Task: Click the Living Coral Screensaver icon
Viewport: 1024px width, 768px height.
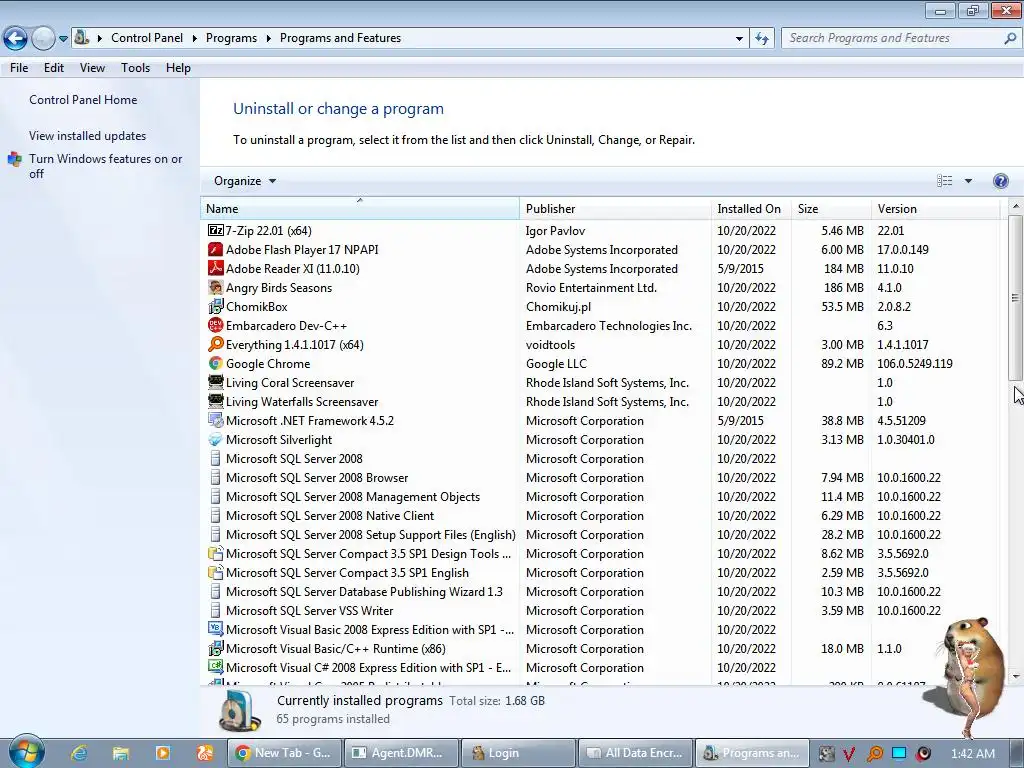Action: pos(216,382)
